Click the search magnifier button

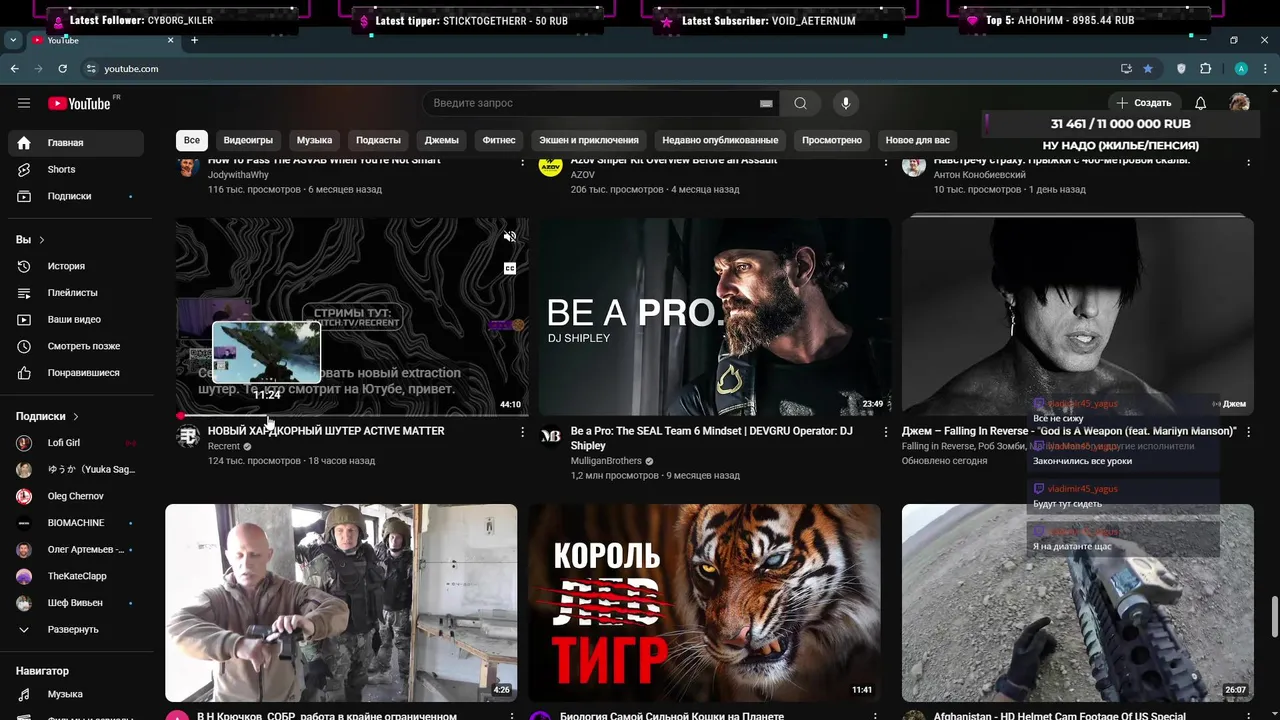pos(800,103)
